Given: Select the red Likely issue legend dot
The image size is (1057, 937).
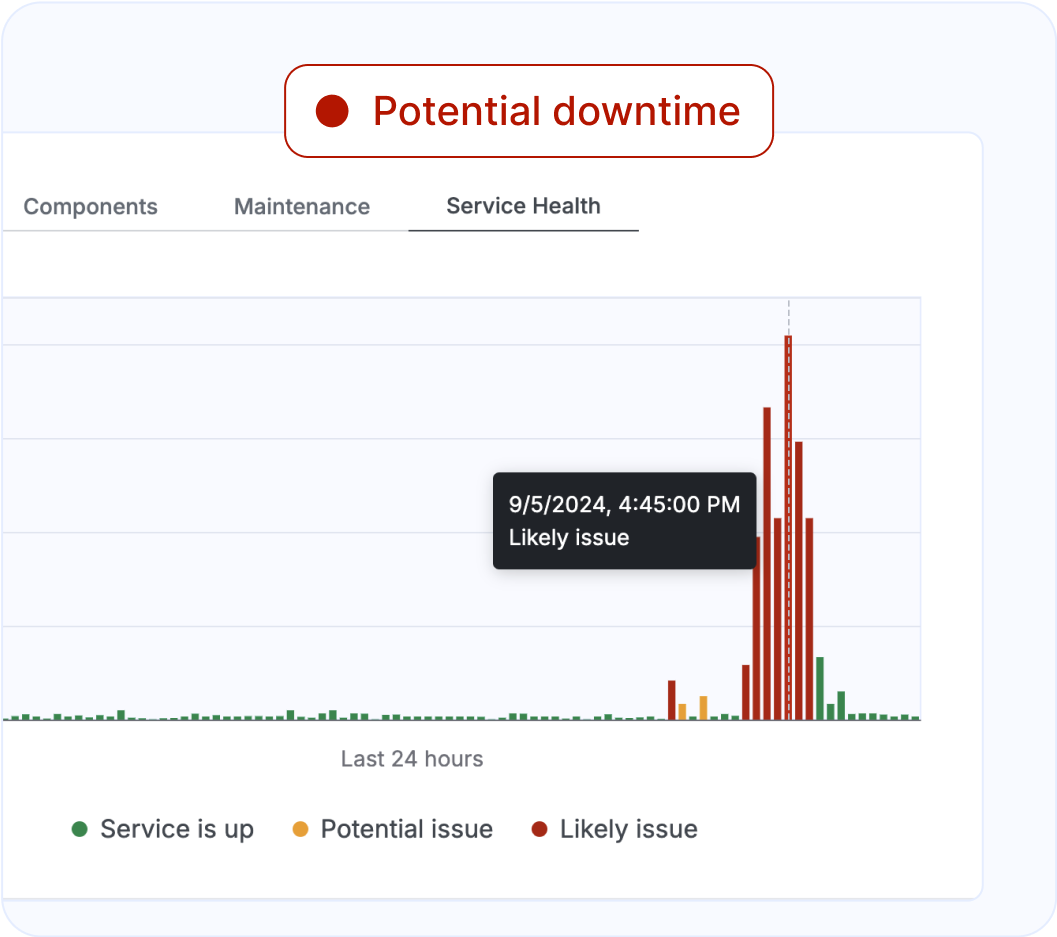Looking at the screenshot, I should [x=540, y=830].
